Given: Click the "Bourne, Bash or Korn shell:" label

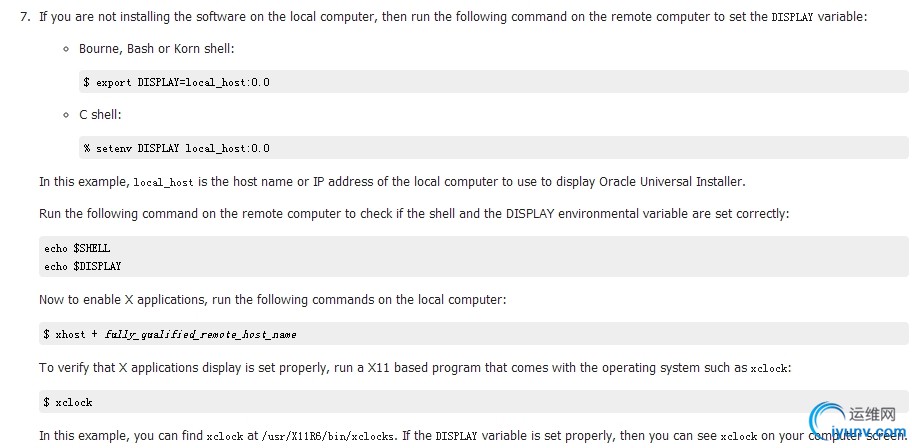Looking at the screenshot, I should (156, 49).
